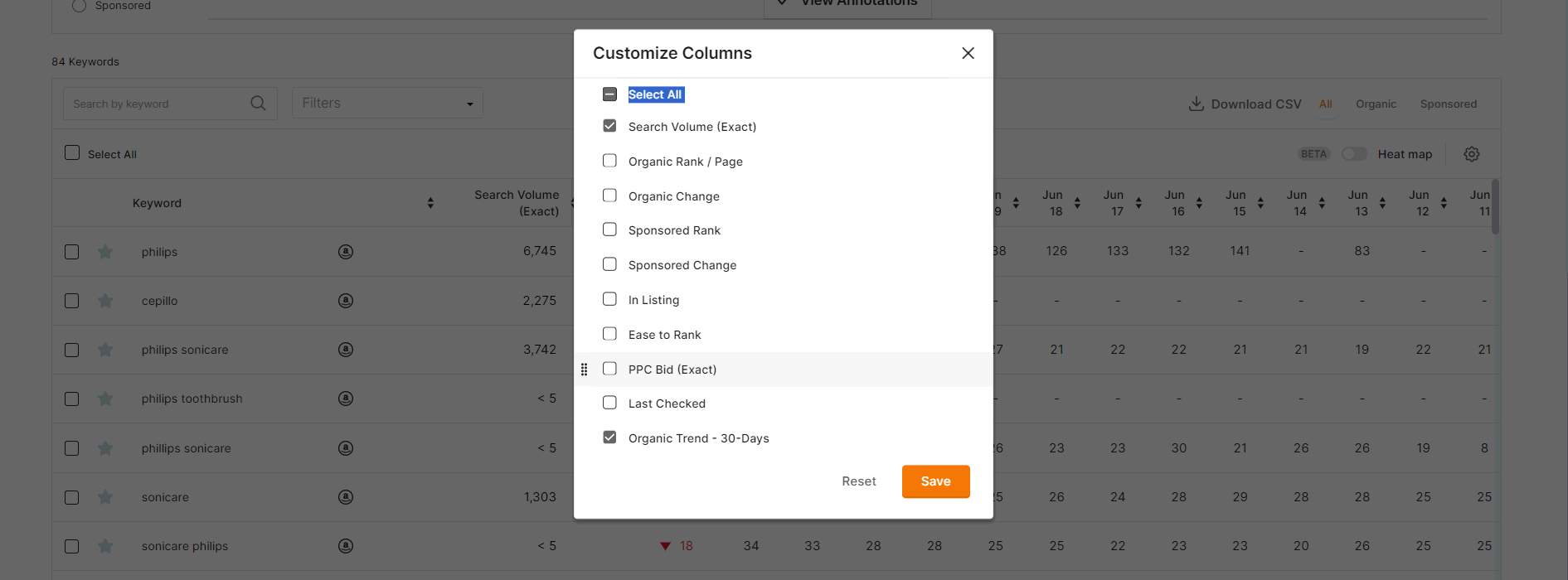
Task: Star the phillips sonicare keyword
Action: pos(105,447)
